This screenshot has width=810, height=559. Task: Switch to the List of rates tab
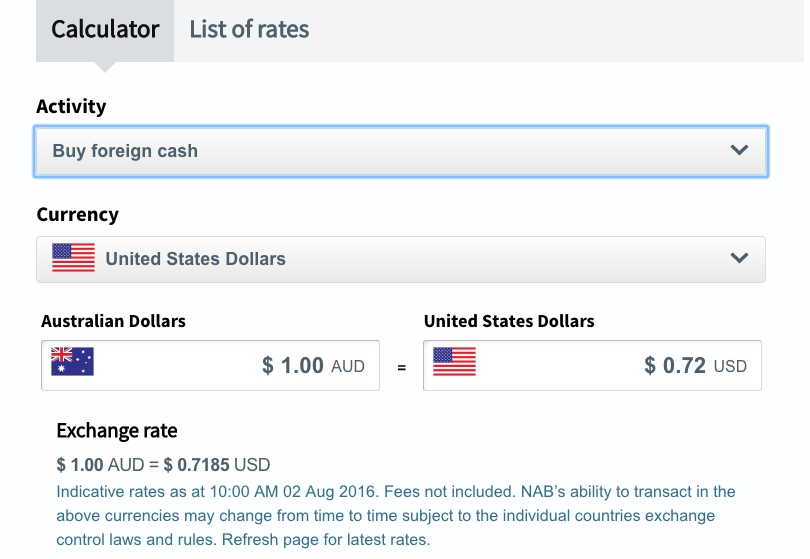click(249, 29)
